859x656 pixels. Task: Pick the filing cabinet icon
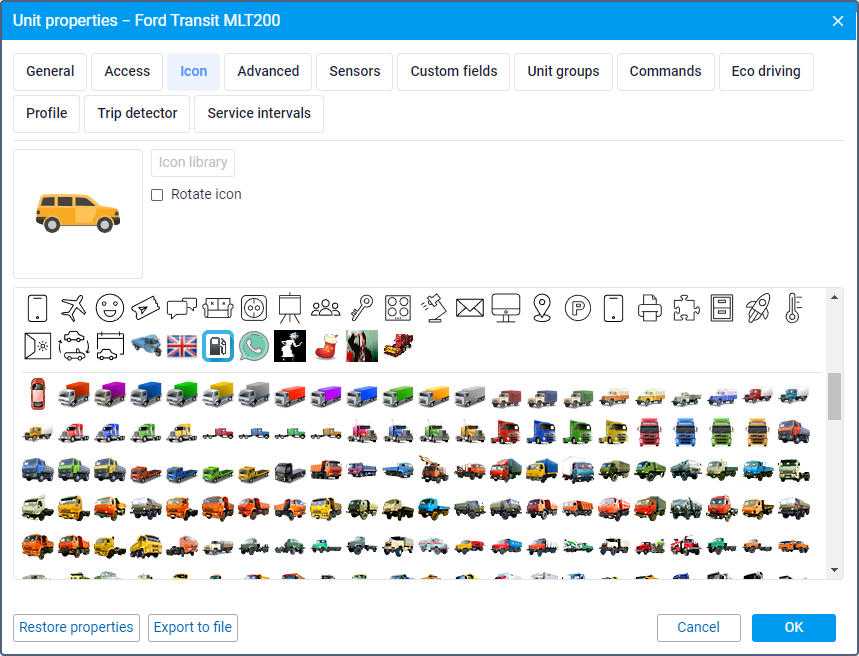pos(722,307)
